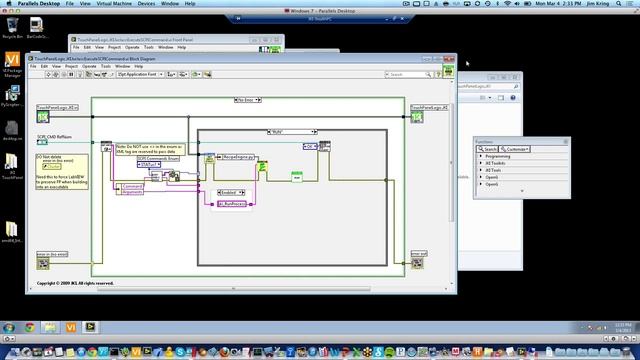Click the Run Continuously toolbar icon
The image size is (640, 360).
pyautogui.click(x=56, y=74)
